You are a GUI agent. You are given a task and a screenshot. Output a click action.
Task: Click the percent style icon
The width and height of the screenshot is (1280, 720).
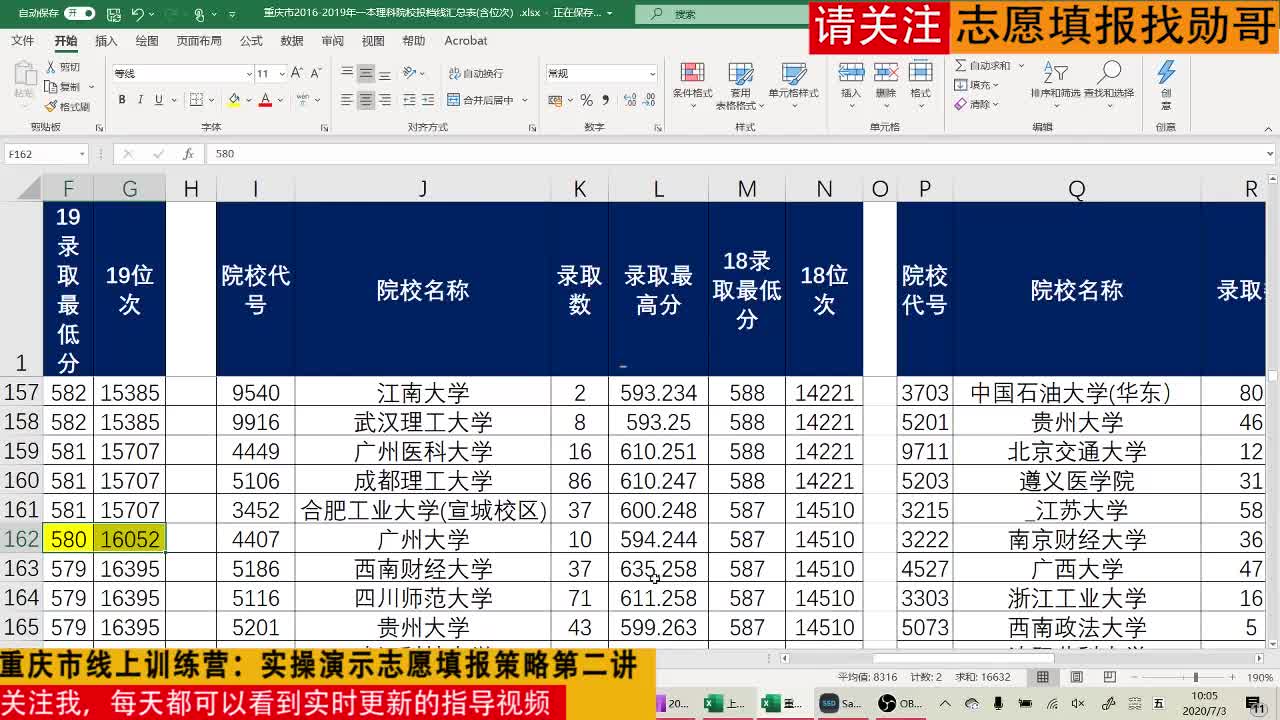[586, 100]
